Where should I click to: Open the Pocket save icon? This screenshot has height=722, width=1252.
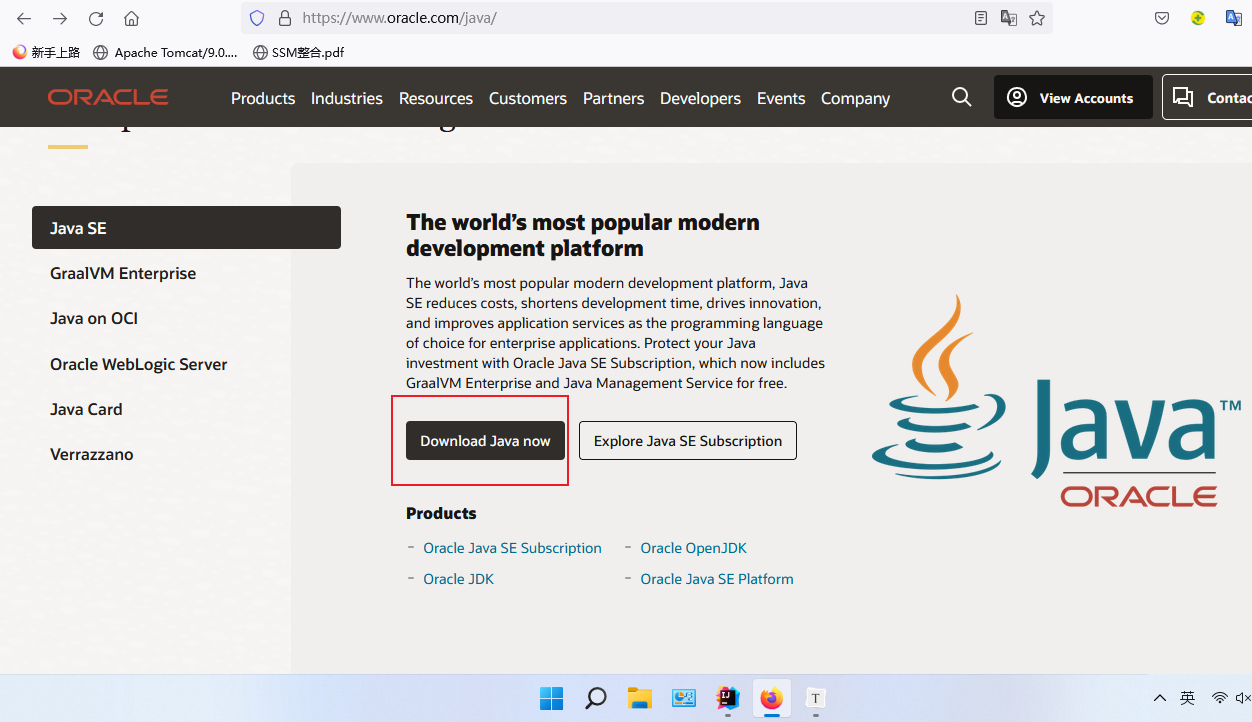pyautogui.click(x=1162, y=18)
